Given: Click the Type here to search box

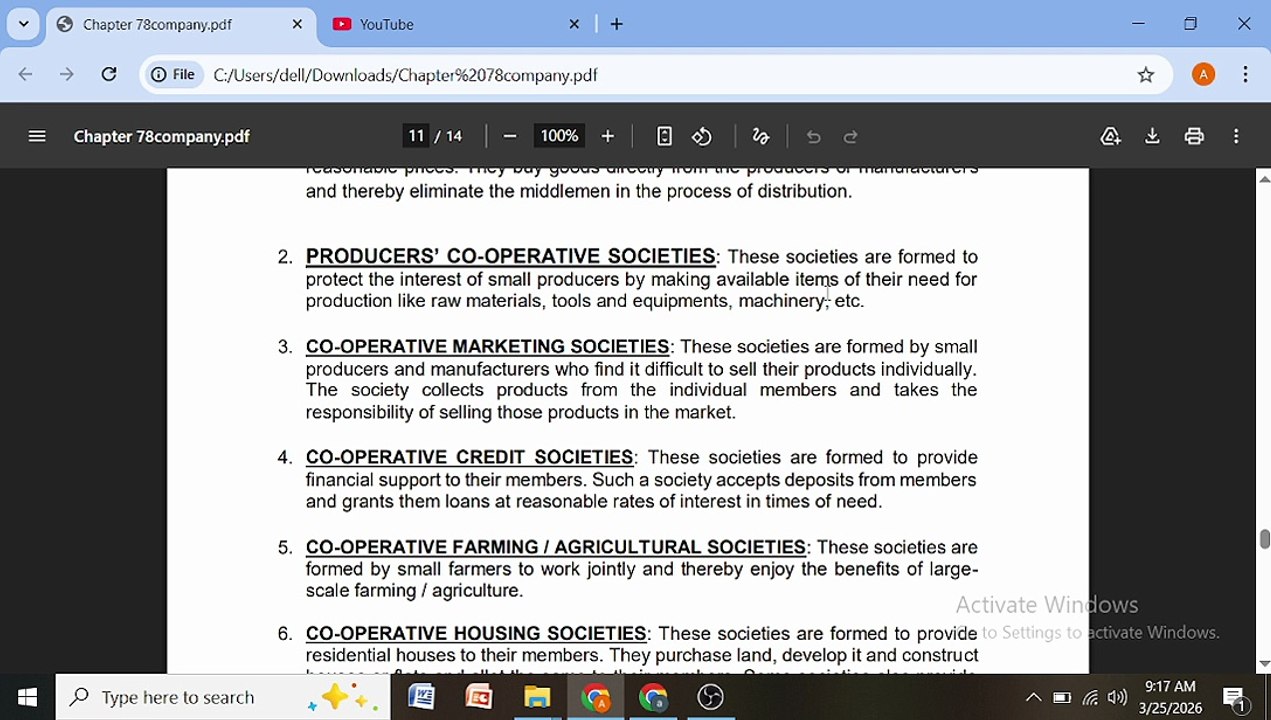Looking at the screenshot, I should 222,697.
